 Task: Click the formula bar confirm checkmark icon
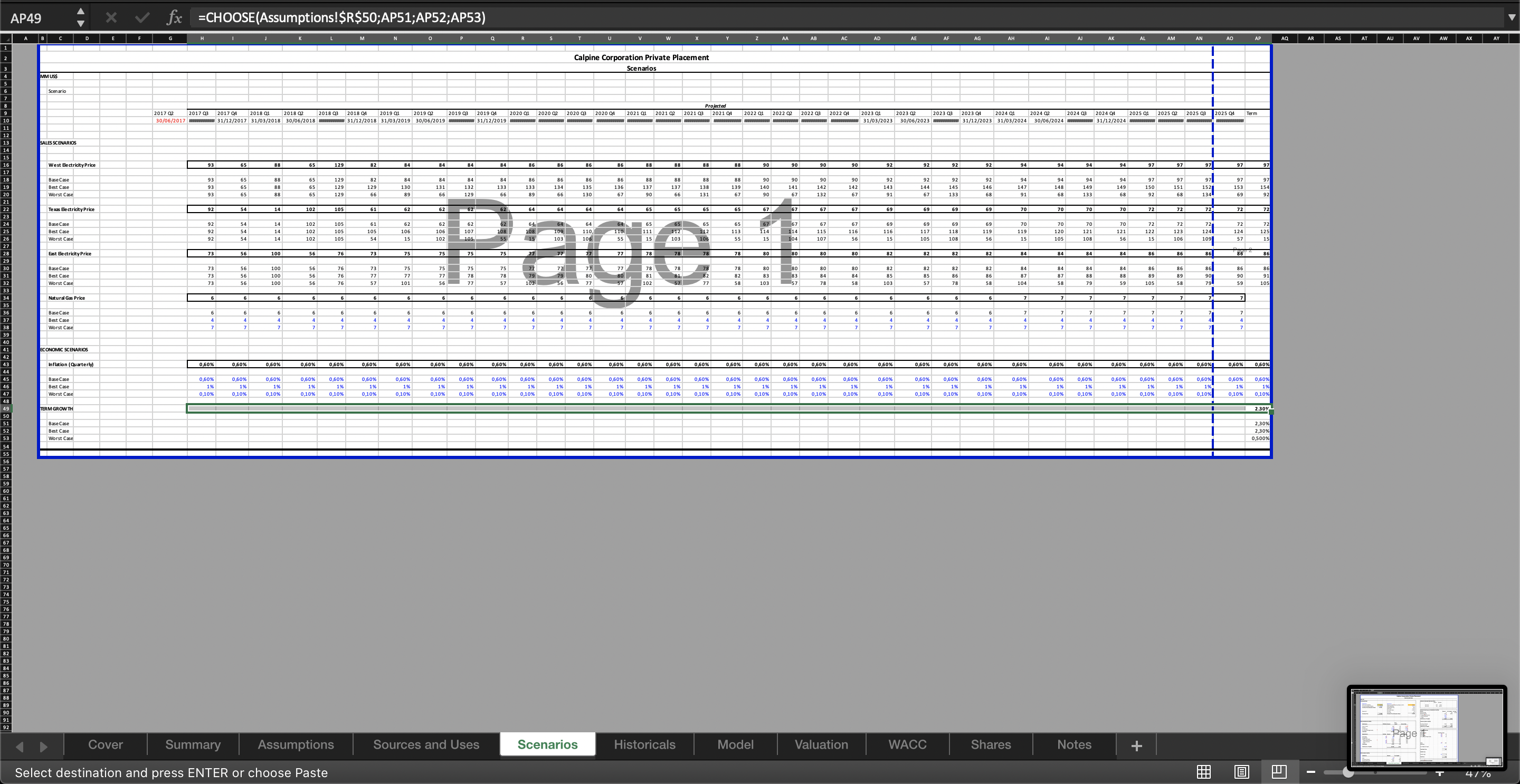coord(142,17)
